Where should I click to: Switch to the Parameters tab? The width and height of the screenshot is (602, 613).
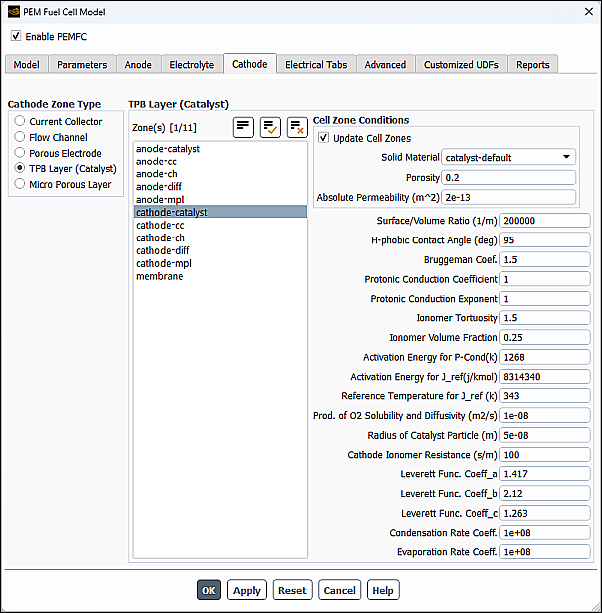click(82, 65)
